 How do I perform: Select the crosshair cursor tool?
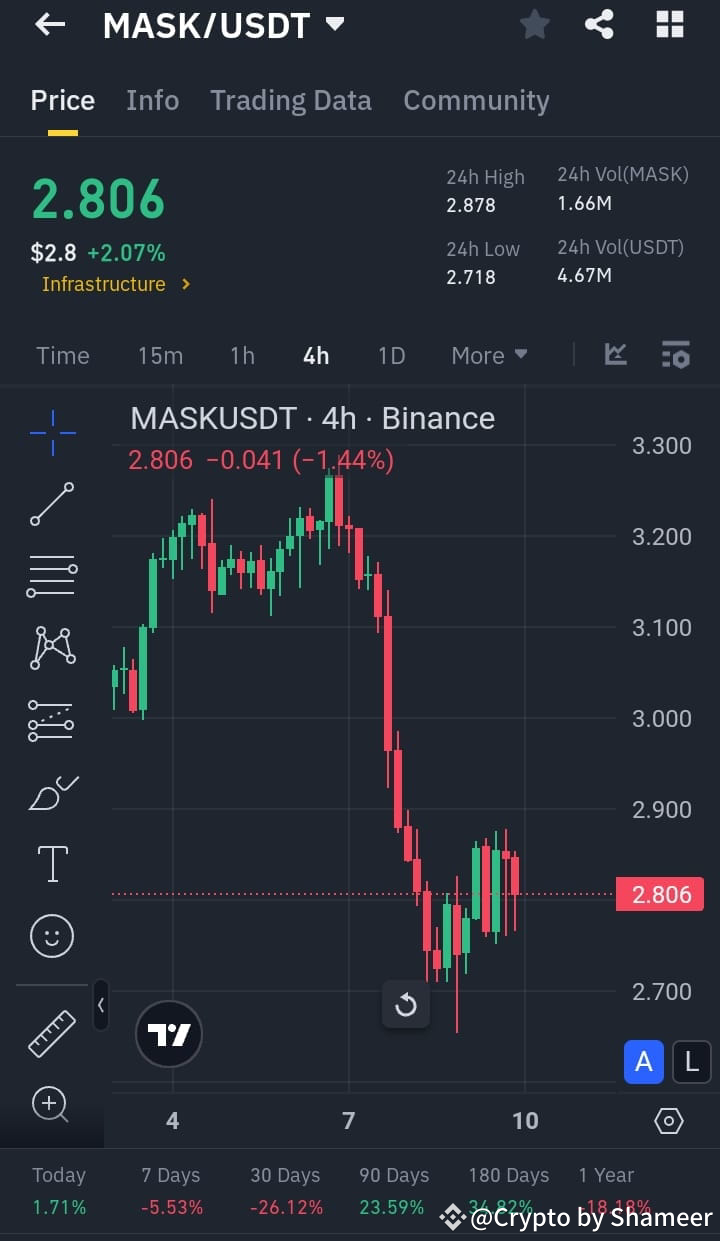[x=51, y=432]
